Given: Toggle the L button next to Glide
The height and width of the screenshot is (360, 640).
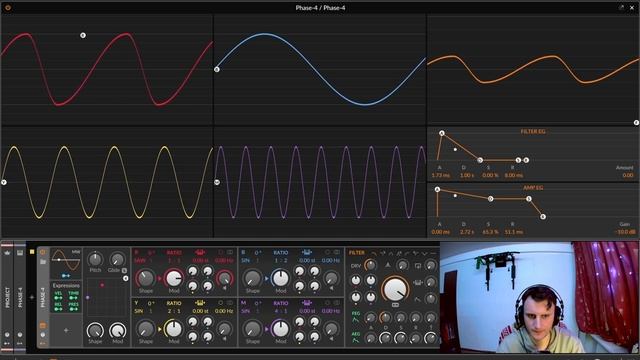Looking at the screenshot, I should tap(124, 270).
